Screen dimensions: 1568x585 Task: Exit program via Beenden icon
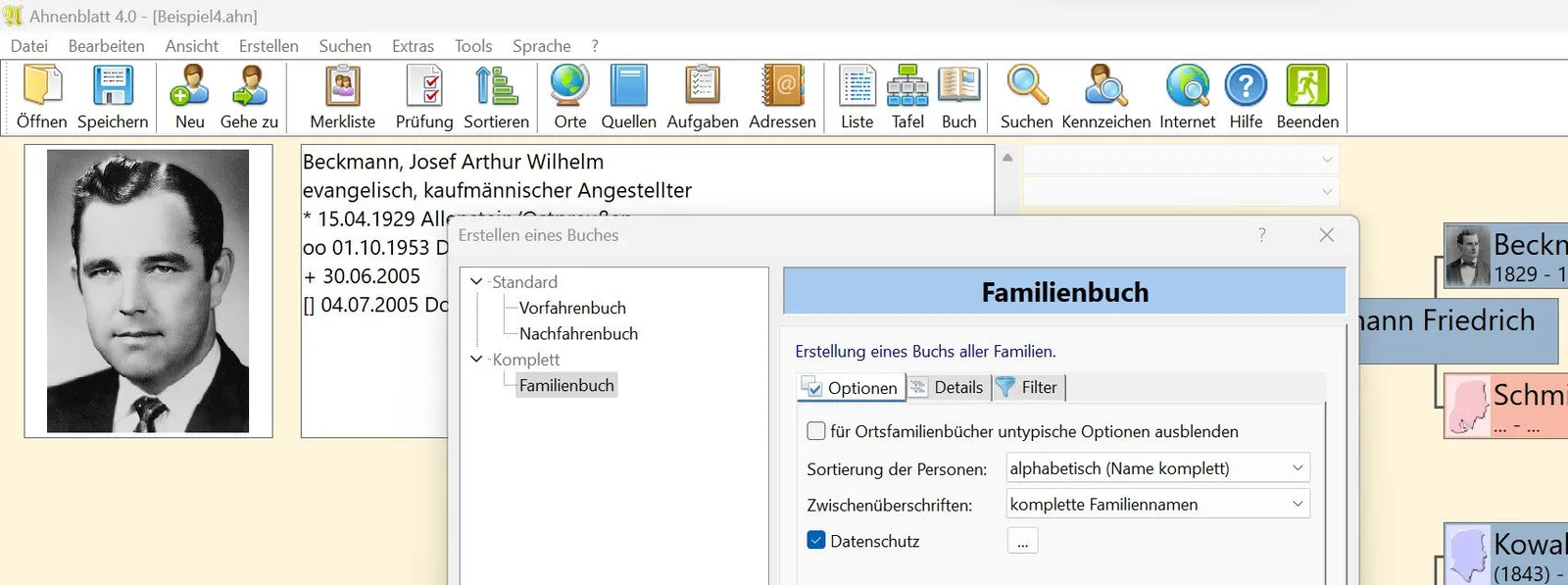[x=1307, y=97]
